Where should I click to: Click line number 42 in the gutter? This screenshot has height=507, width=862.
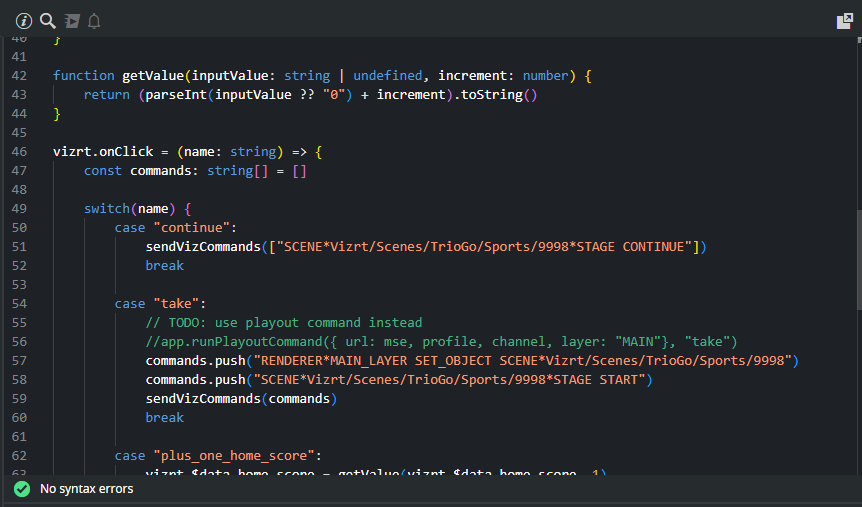pos(18,75)
